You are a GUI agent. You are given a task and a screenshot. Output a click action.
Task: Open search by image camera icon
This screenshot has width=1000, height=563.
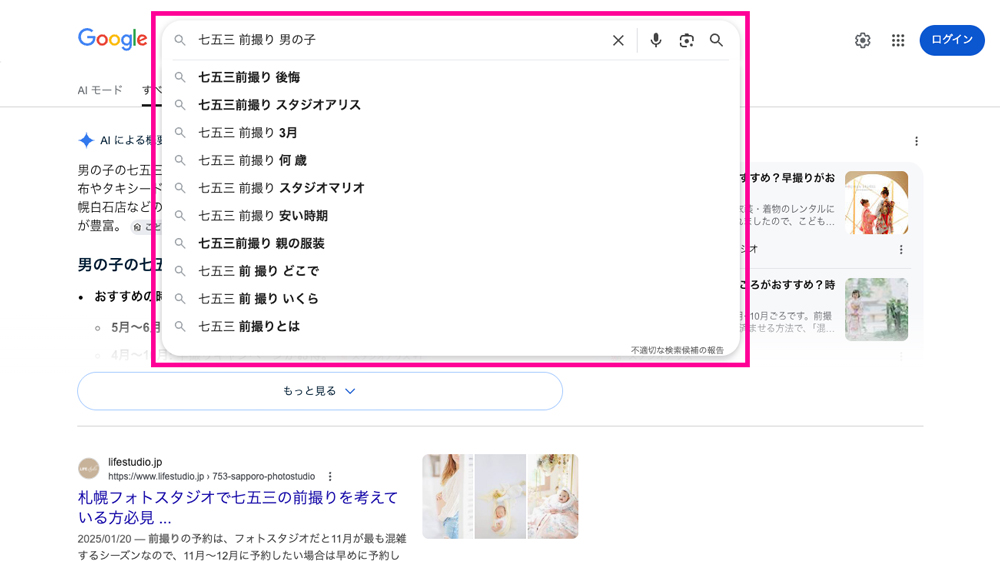(686, 40)
